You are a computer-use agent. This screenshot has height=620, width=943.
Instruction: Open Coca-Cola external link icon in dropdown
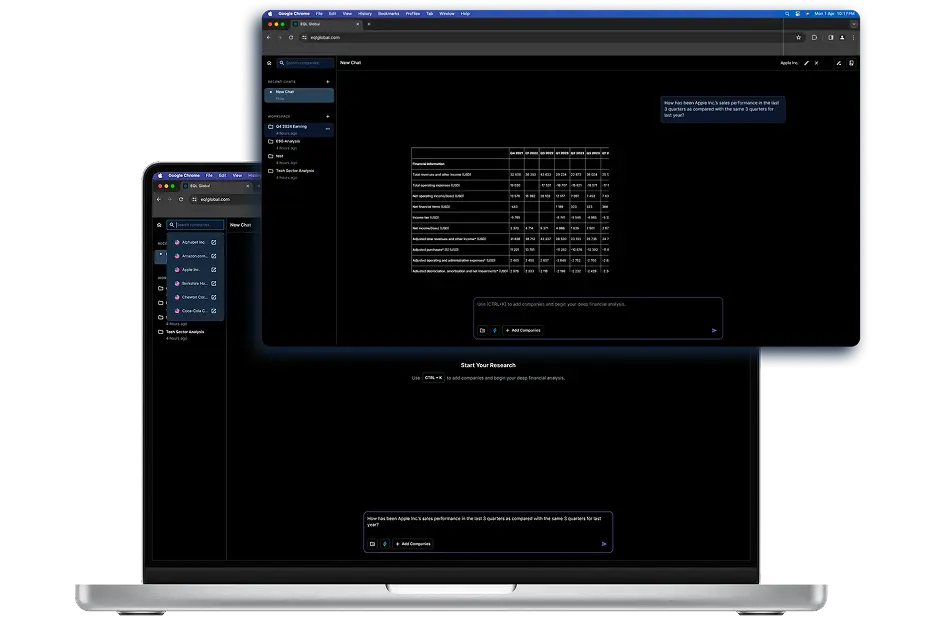[x=214, y=311]
